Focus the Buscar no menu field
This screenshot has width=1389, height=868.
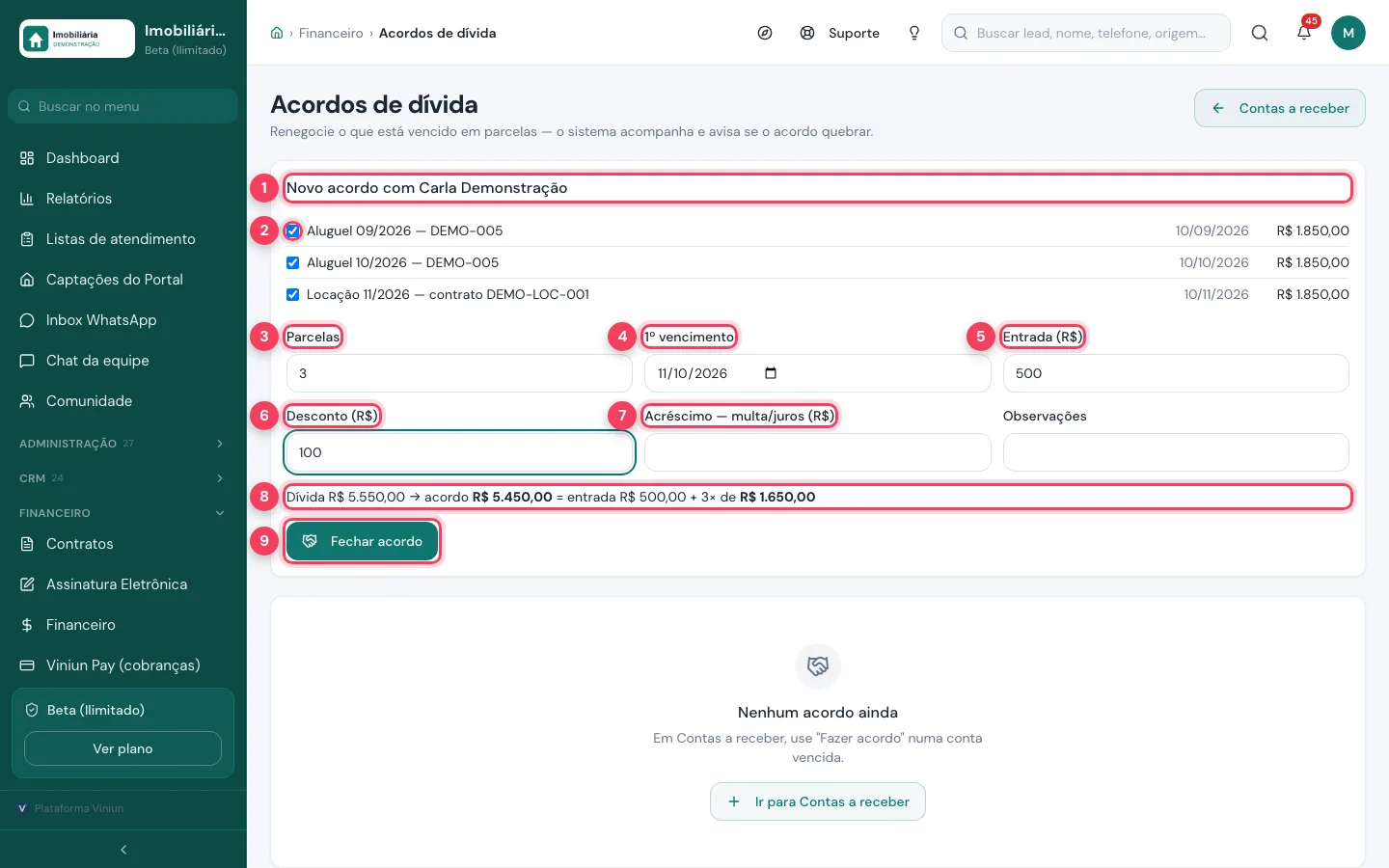[123, 106]
